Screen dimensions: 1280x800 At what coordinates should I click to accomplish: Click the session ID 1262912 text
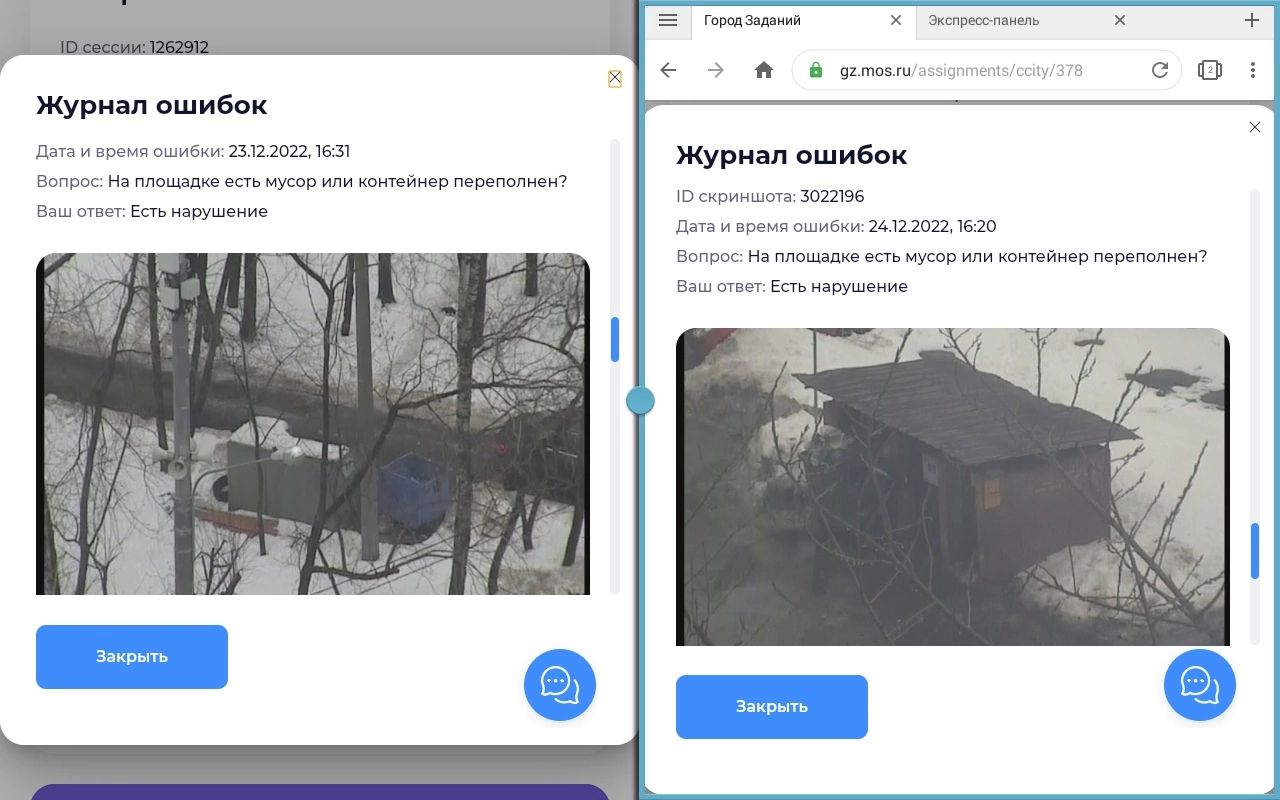[179, 47]
